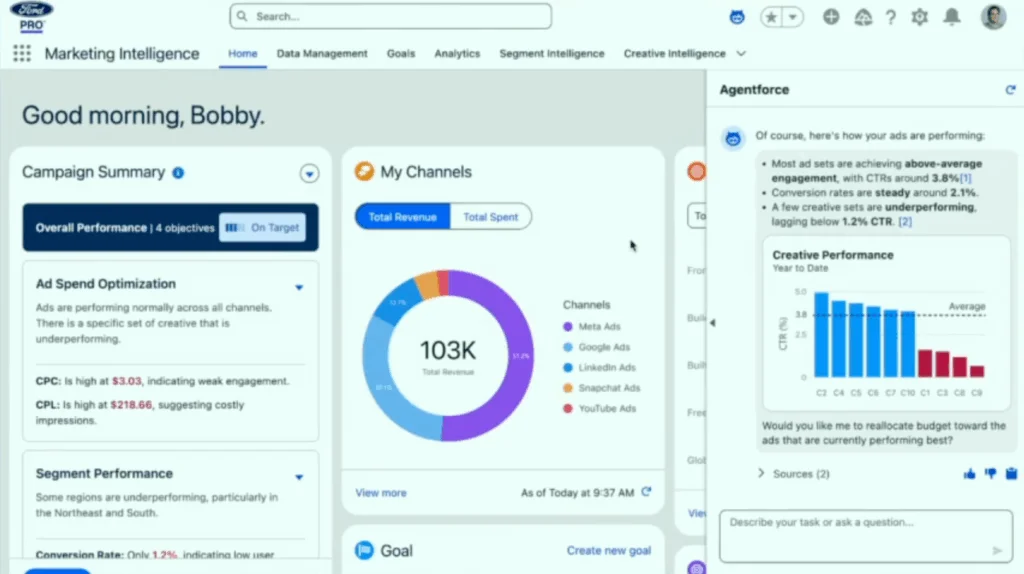This screenshot has height=574, width=1024.
Task: Click the Meta Ads legend swatch
Action: (x=568, y=327)
